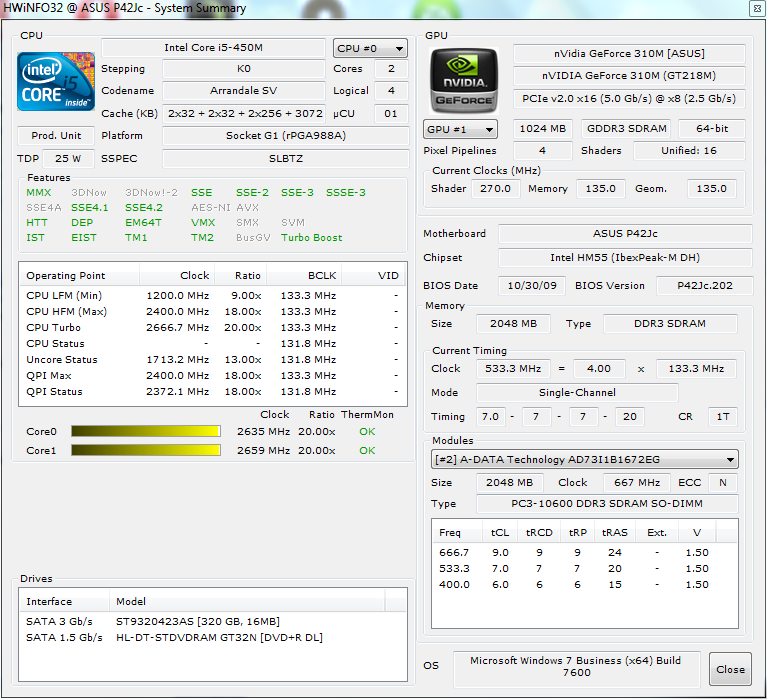Click the Intel Core i5 logo
The width and height of the screenshot is (767, 699).
(x=56, y=81)
